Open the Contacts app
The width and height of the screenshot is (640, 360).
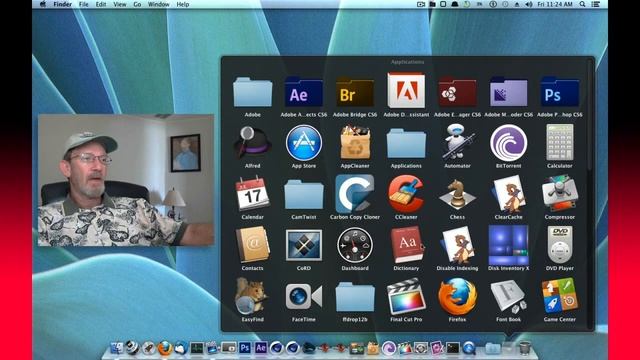[252, 245]
